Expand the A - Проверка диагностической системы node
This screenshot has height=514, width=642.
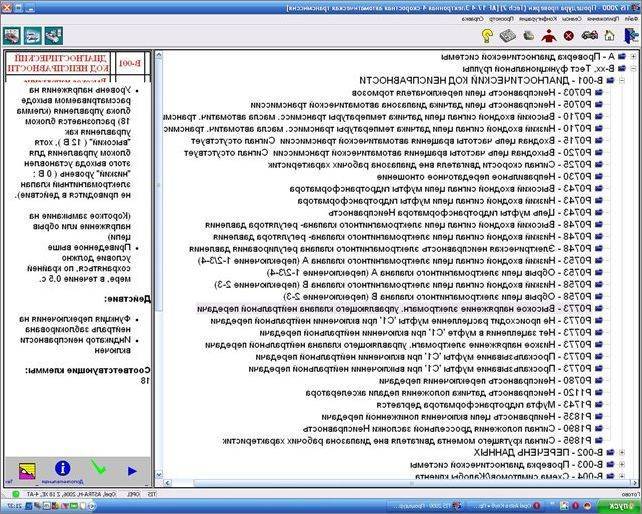click(633, 57)
